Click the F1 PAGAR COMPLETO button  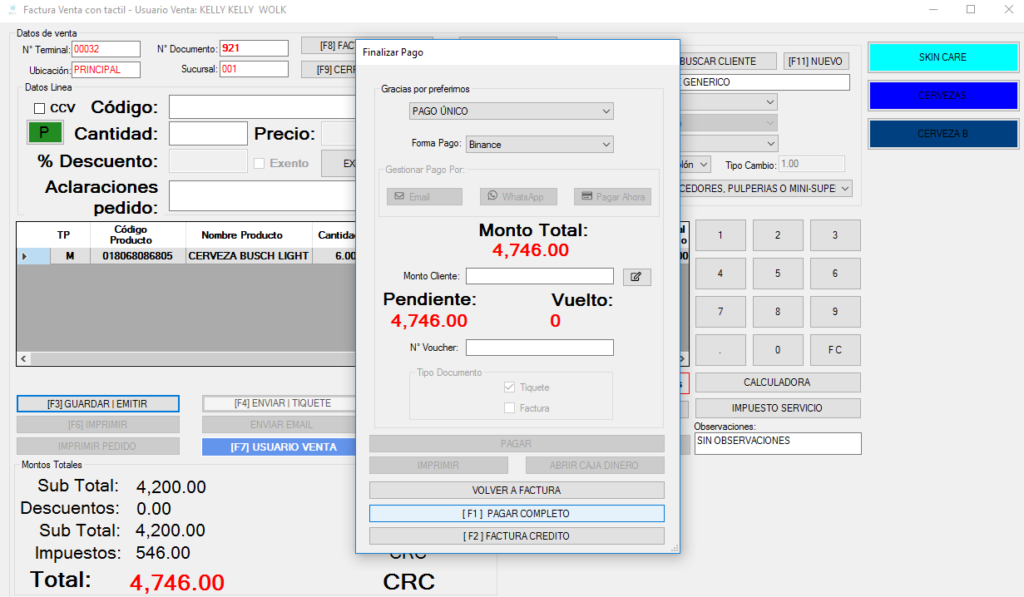point(516,513)
